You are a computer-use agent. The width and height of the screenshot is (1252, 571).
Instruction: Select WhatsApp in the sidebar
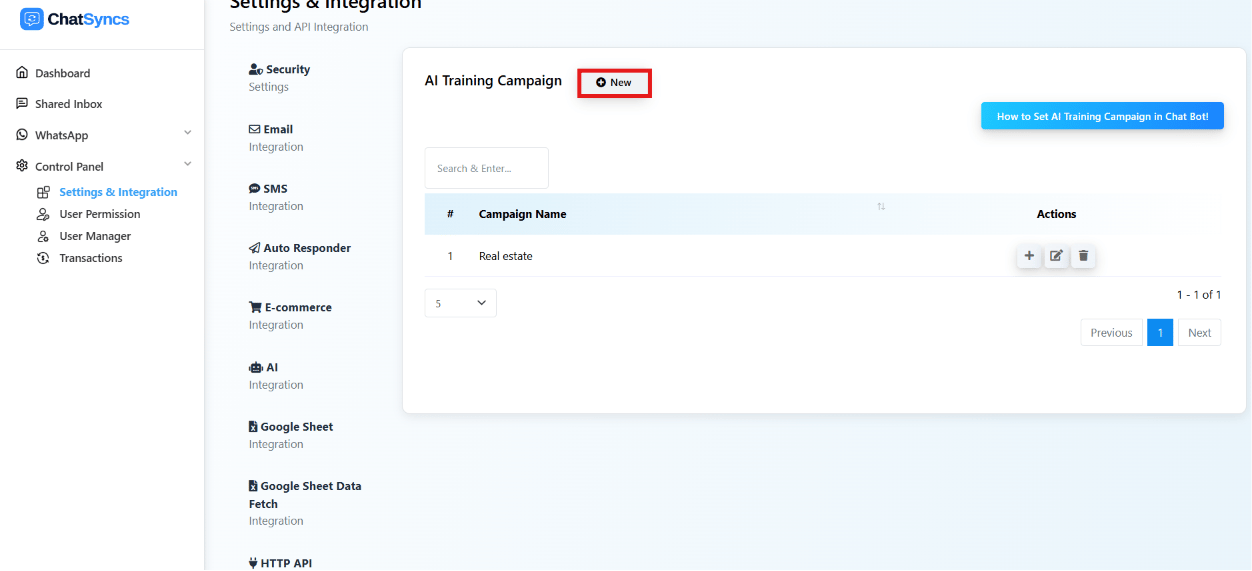(x=61, y=135)
